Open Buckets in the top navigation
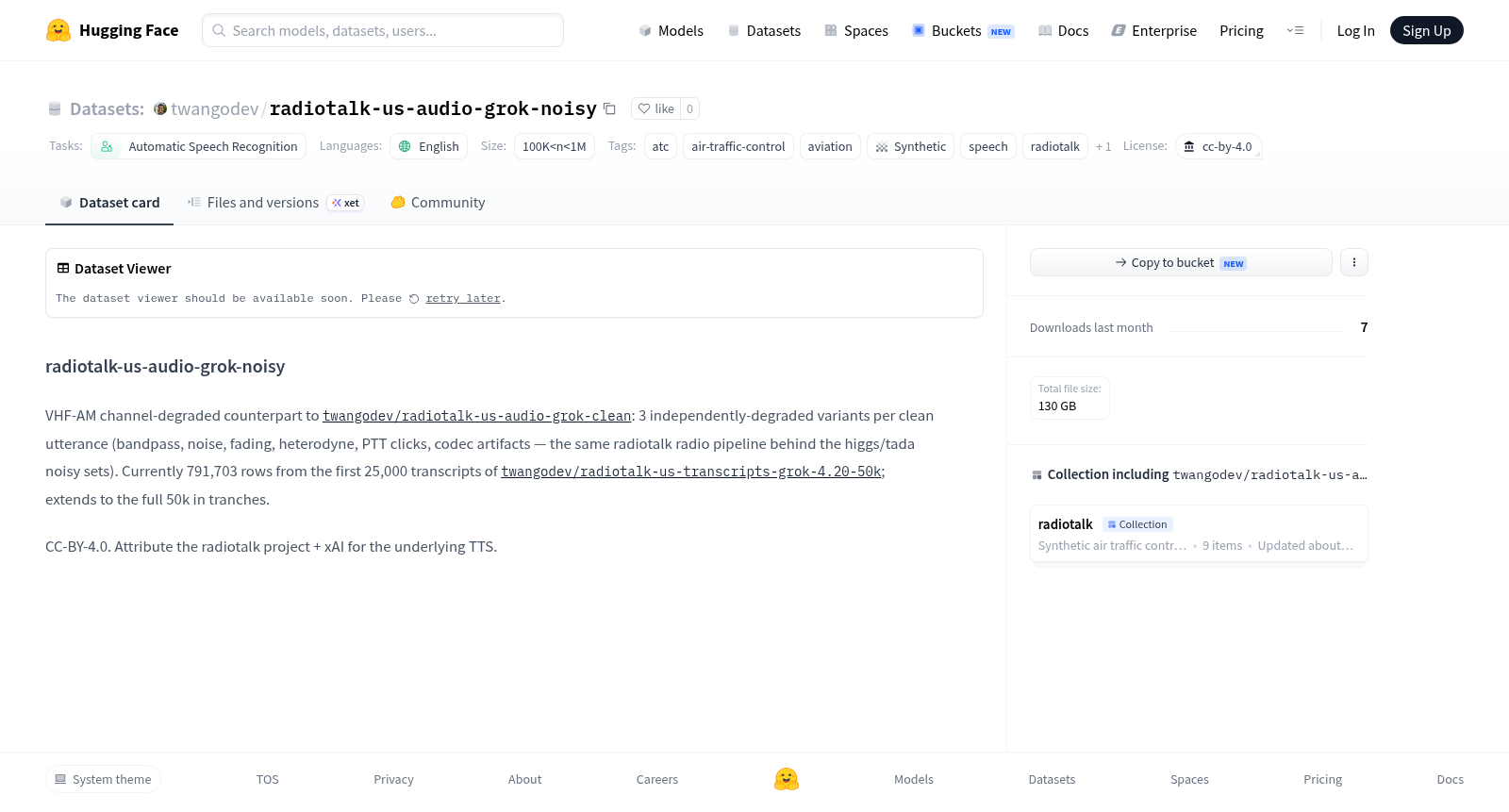This screenshot has width=1509, height=812. pyautogui.click(x=963, y=30)
